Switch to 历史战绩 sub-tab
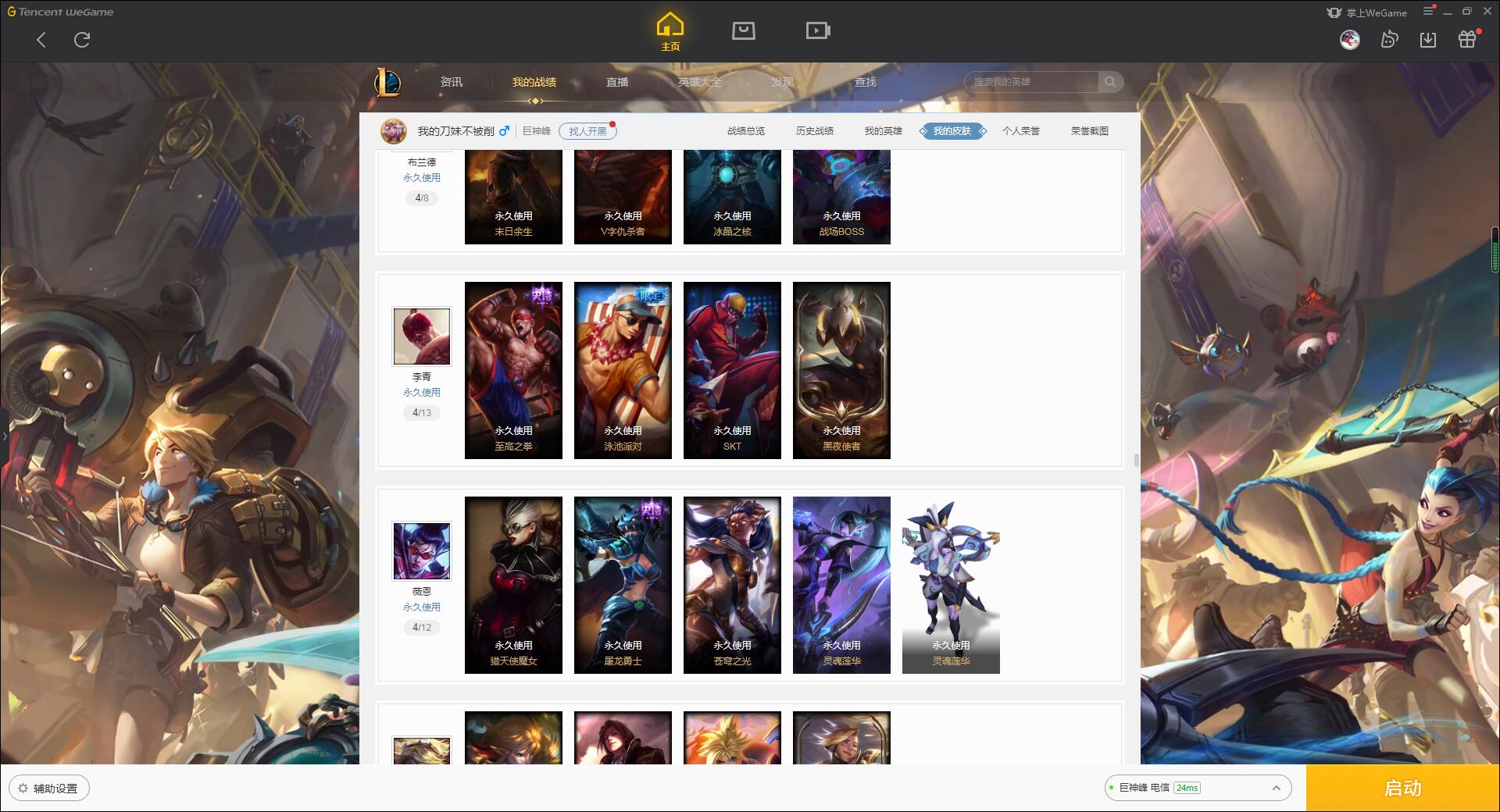The image size is (1500, 812). click(815, 131)
